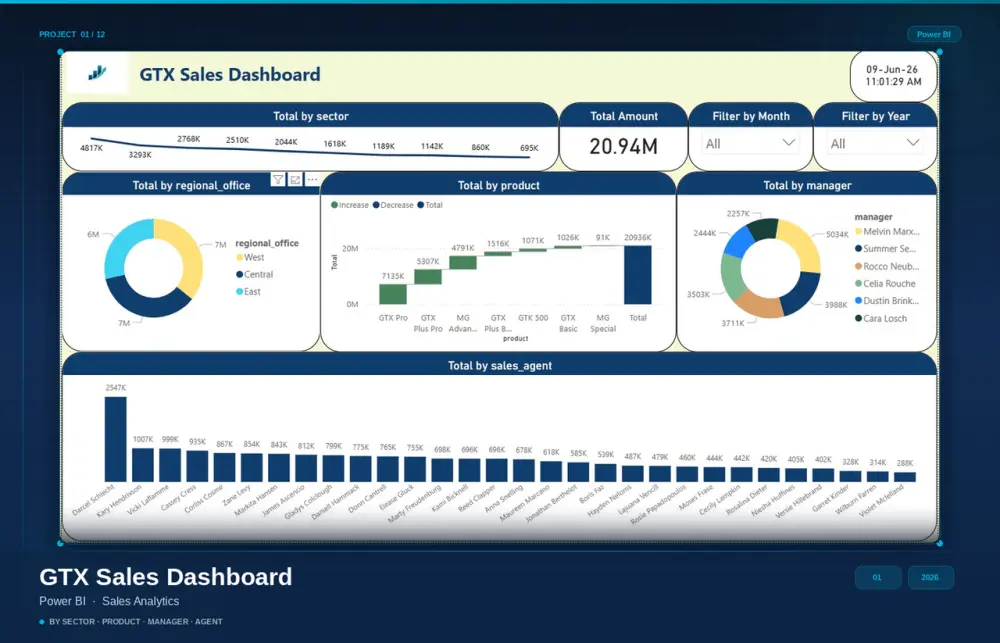Click the bar labeled 1007K
Screen dimensions: 1000x643
click(143, 465)
